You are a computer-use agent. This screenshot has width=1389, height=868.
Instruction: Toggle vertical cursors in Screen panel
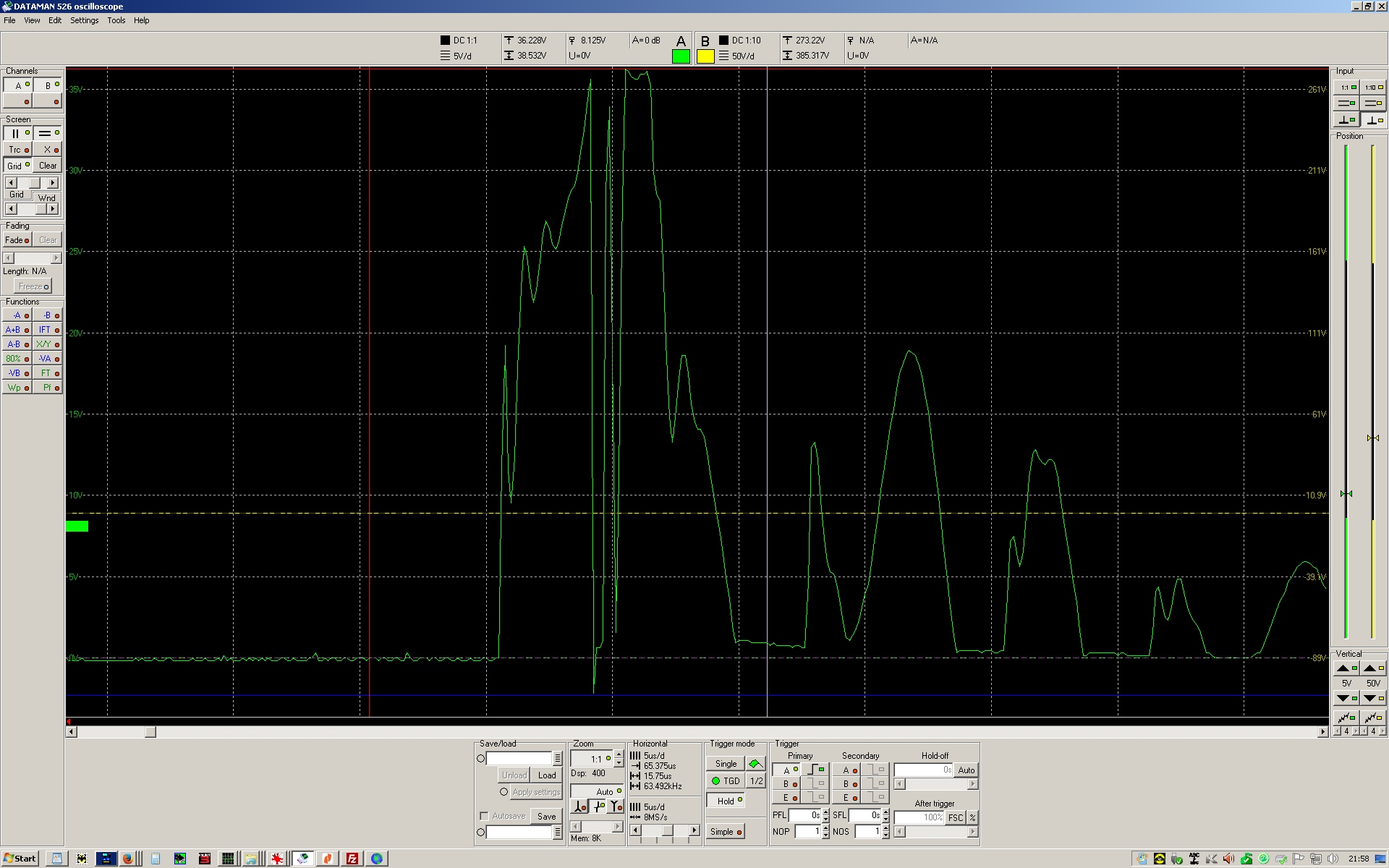click(17, 134)
